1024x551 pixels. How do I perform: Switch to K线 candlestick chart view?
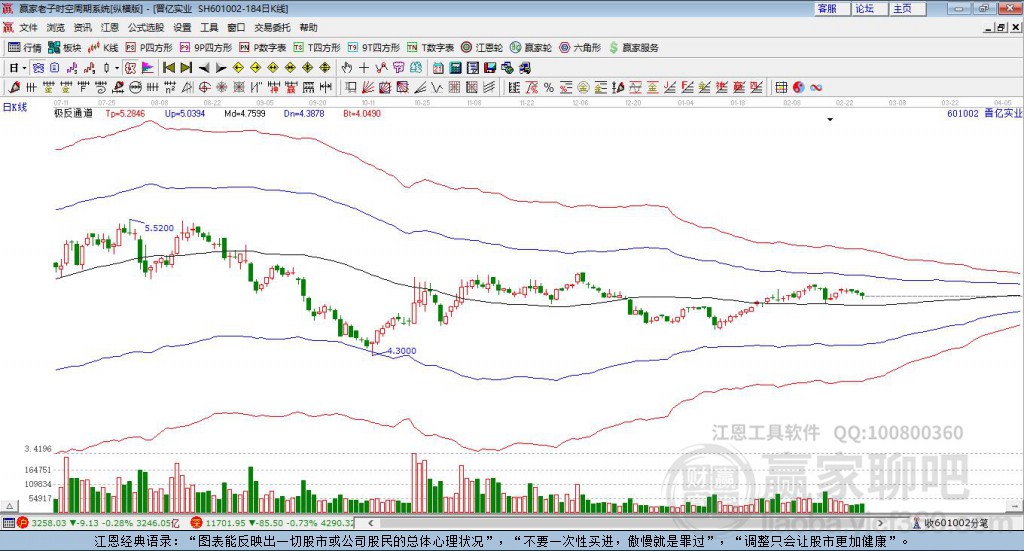104,47
